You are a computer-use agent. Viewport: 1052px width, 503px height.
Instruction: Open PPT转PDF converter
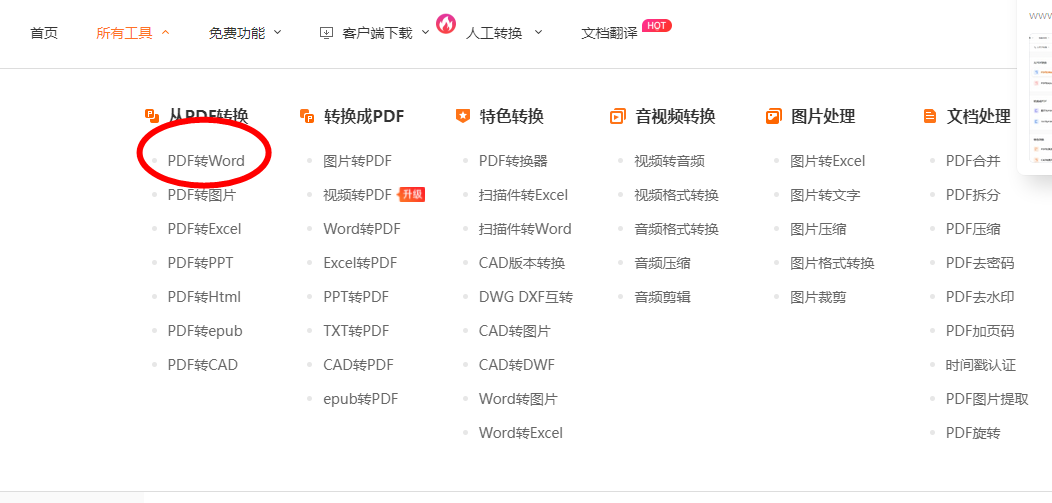tap(356, 297)
